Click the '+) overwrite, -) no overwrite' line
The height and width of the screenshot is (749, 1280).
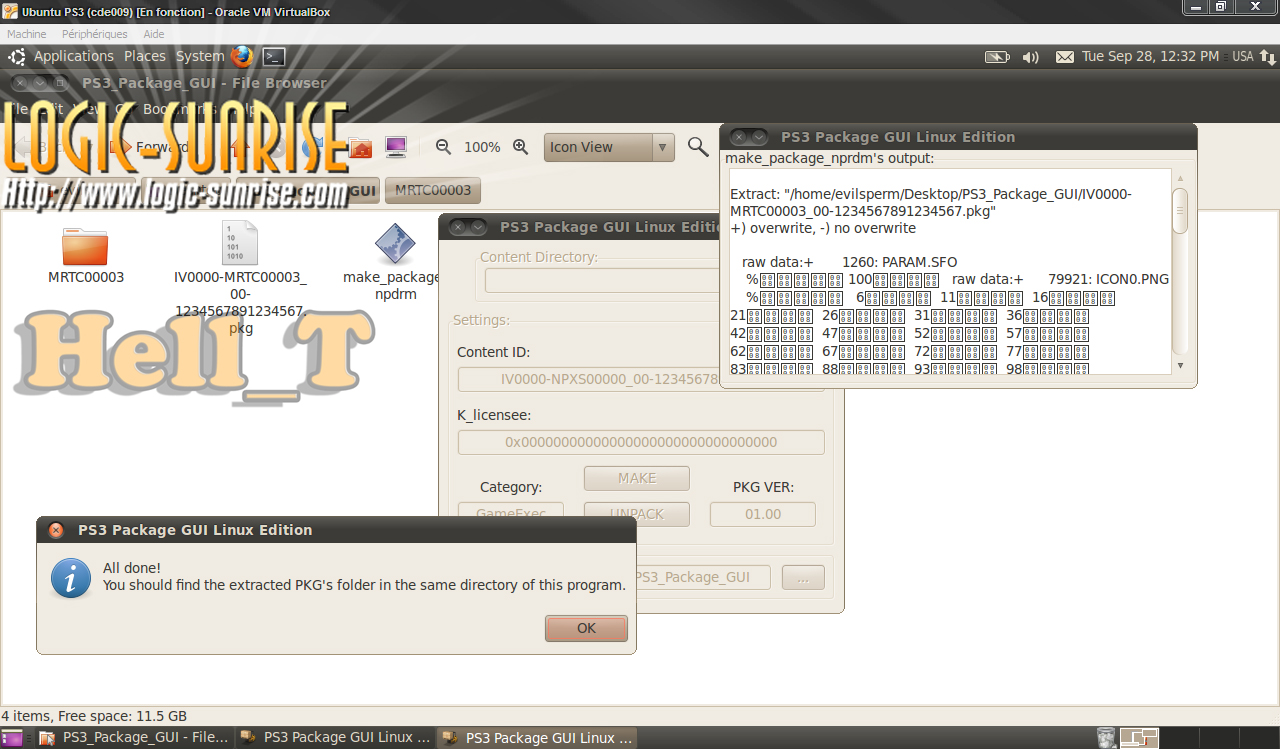point(823,228)
